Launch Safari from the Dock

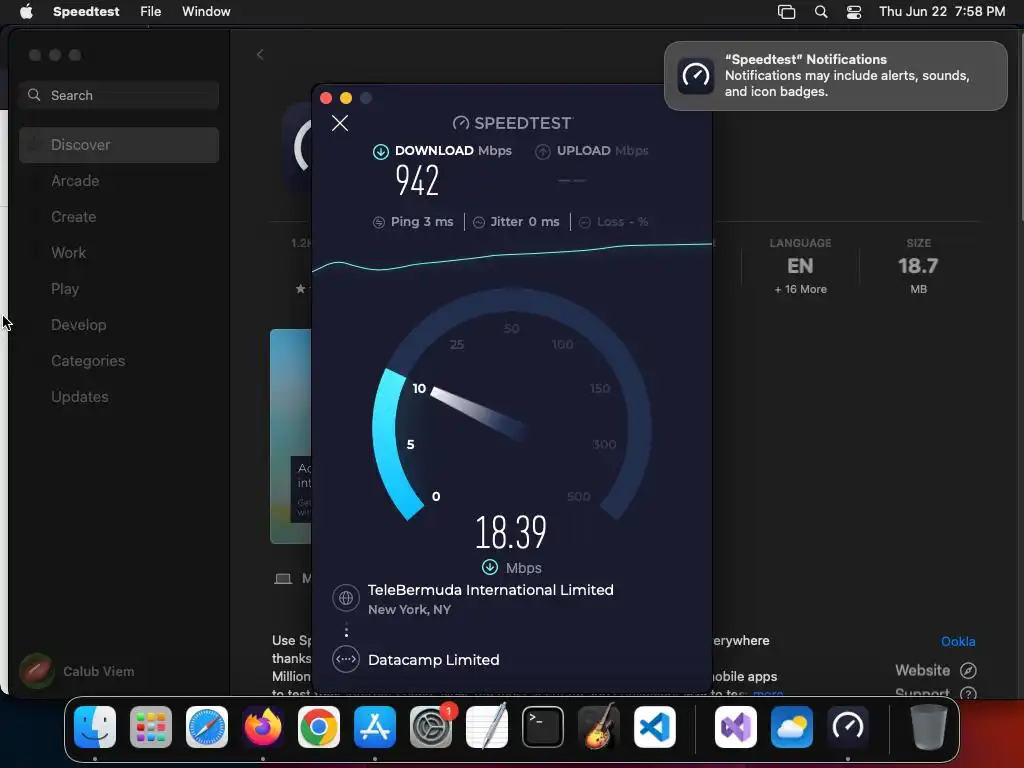point(207,726)
